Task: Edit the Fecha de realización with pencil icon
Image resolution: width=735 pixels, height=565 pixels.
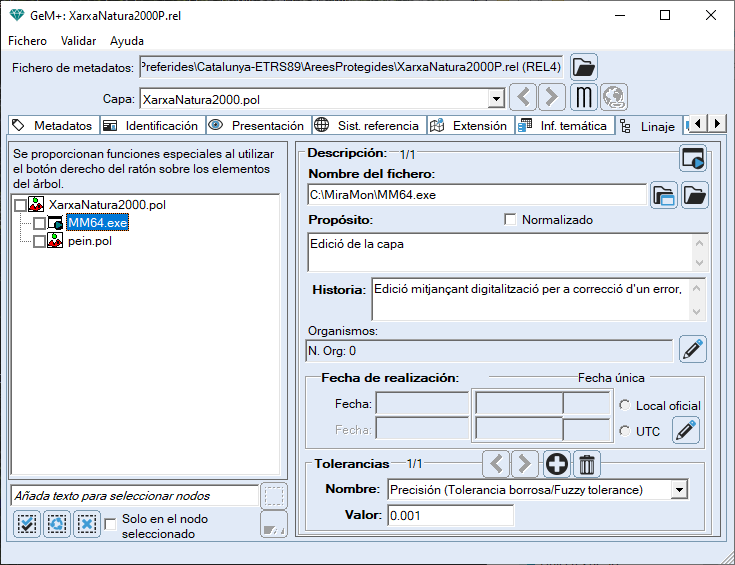Action: pos(685,430)
